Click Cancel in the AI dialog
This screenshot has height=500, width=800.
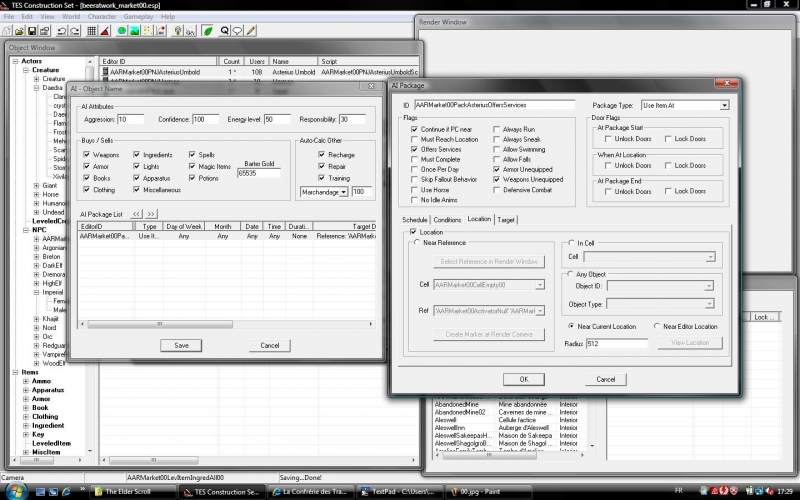269,345
